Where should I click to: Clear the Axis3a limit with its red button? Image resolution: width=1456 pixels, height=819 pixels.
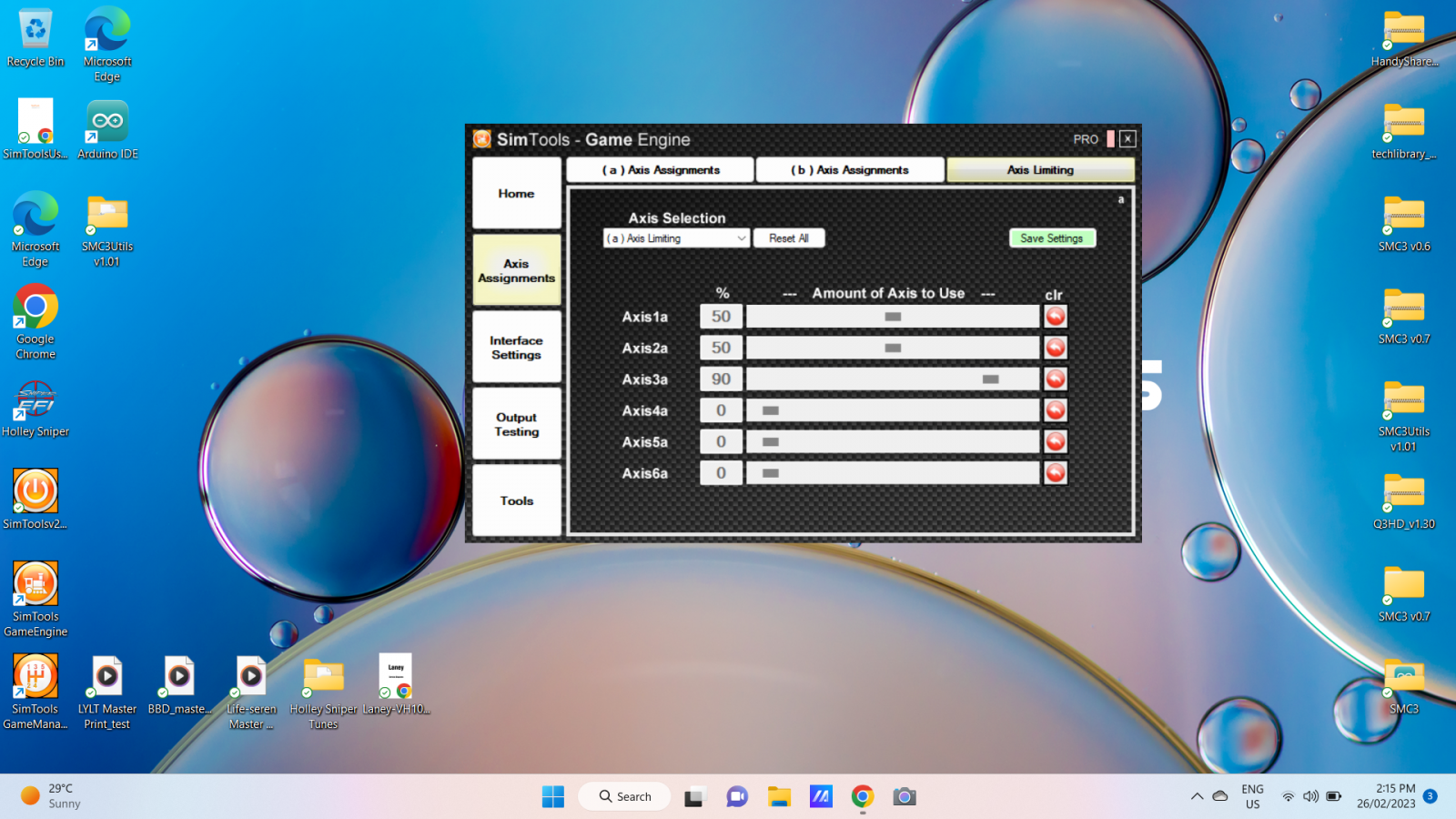[1056, 379]
